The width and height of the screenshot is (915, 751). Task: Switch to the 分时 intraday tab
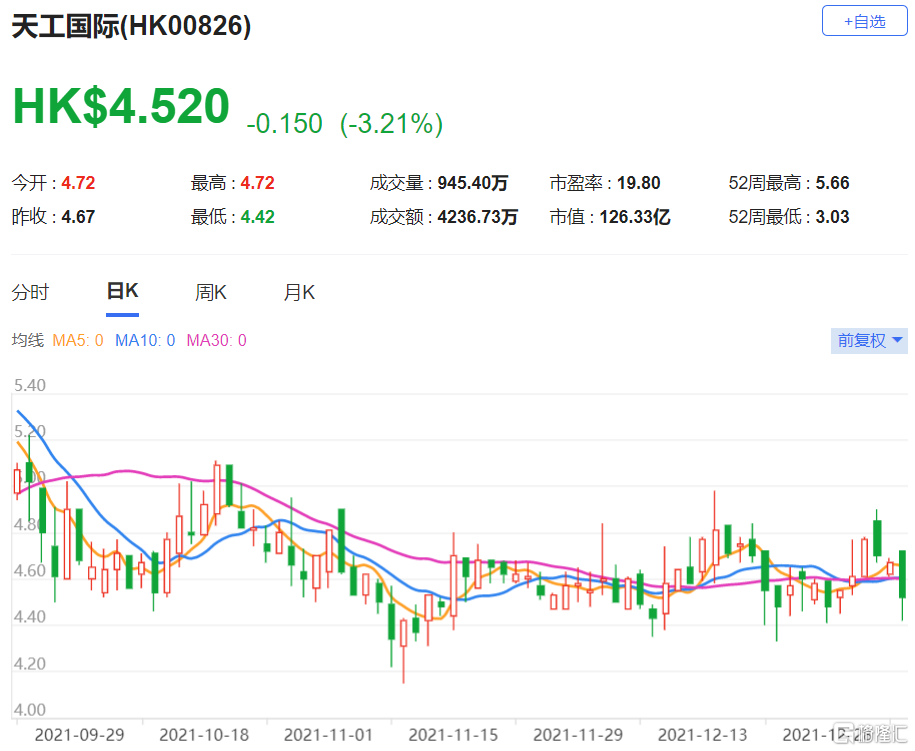(30, 293)
